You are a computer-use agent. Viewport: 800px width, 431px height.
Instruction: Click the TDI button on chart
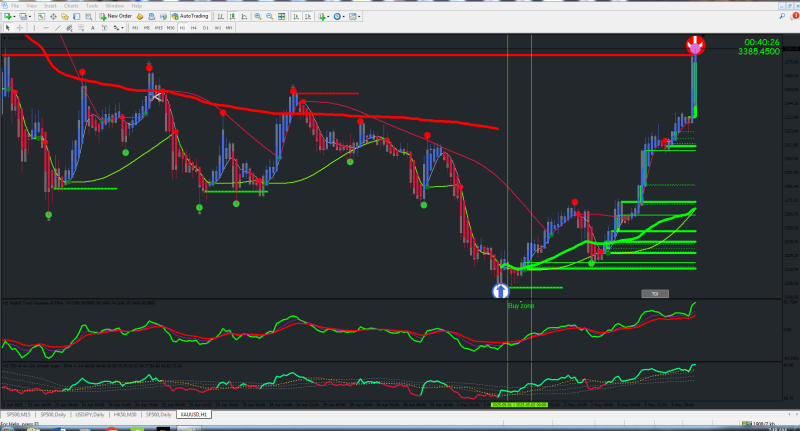click(x=655, y=294)
